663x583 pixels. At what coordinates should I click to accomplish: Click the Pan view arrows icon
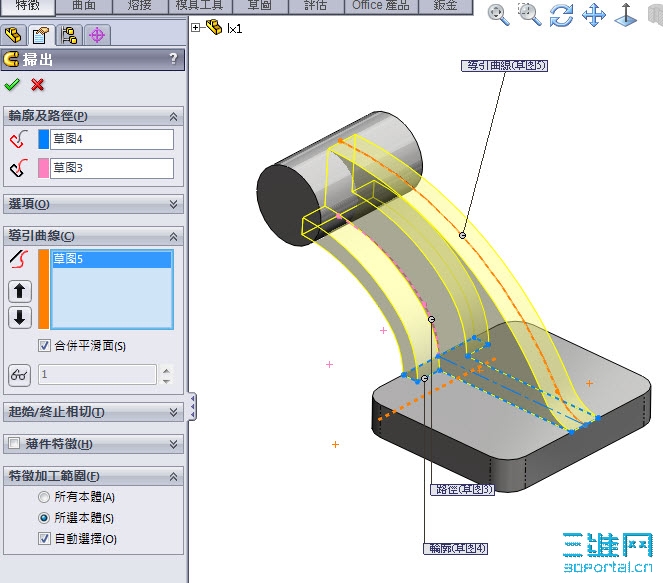click(594, 15)
